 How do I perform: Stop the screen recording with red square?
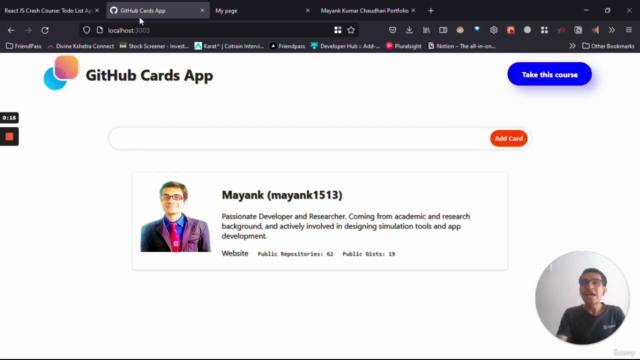(9, 137)
